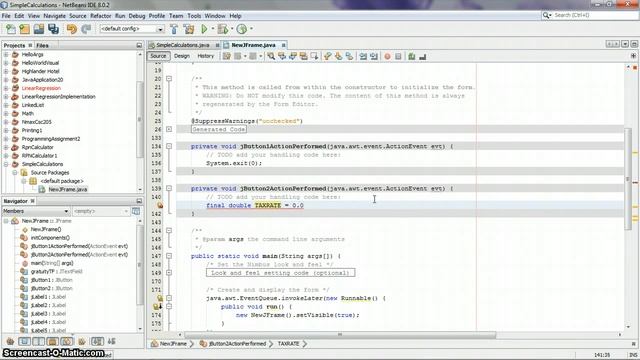
Task: Collapse the SimpleCalculations project node
Action: coord(6,164)
